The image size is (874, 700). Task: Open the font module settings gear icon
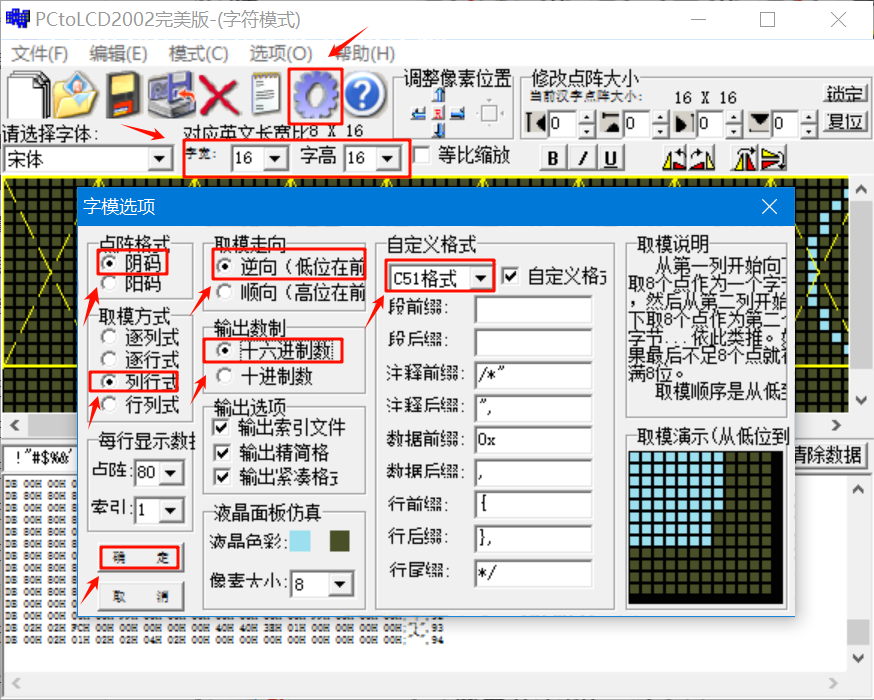315,95
